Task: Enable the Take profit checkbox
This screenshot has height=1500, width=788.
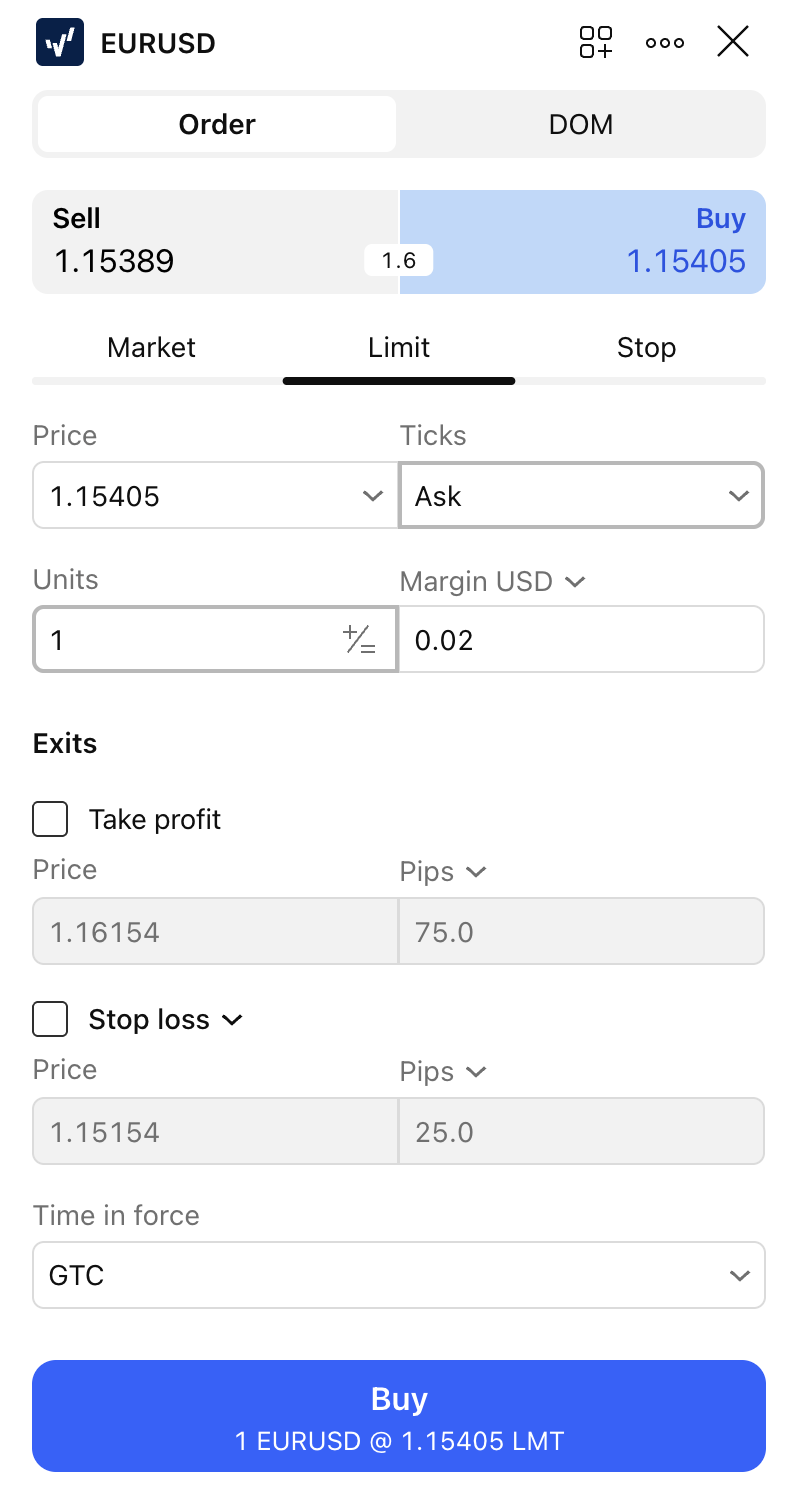Action: (51, 820)
